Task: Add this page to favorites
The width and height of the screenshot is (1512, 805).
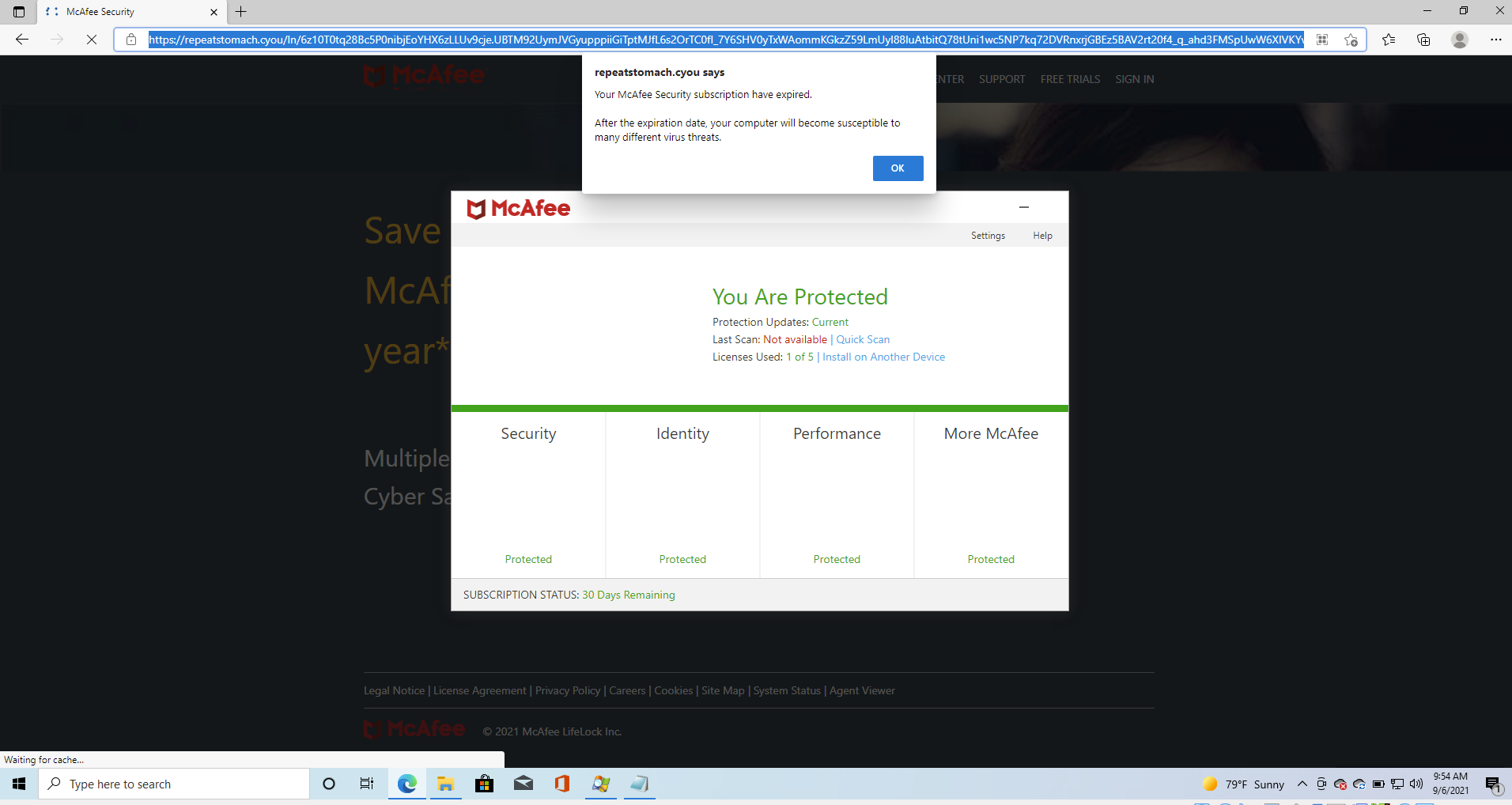Action: pyautogui.click(x=1351, y=40)
